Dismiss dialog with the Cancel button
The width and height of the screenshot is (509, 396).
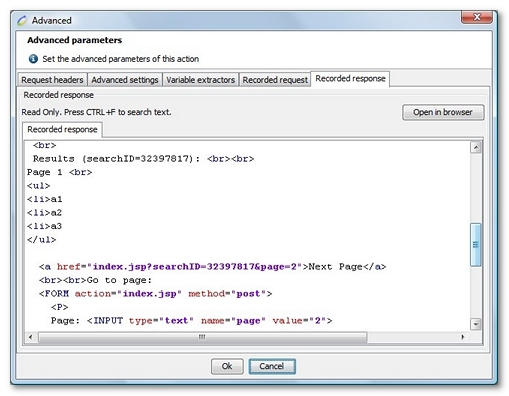click(272, 366)
